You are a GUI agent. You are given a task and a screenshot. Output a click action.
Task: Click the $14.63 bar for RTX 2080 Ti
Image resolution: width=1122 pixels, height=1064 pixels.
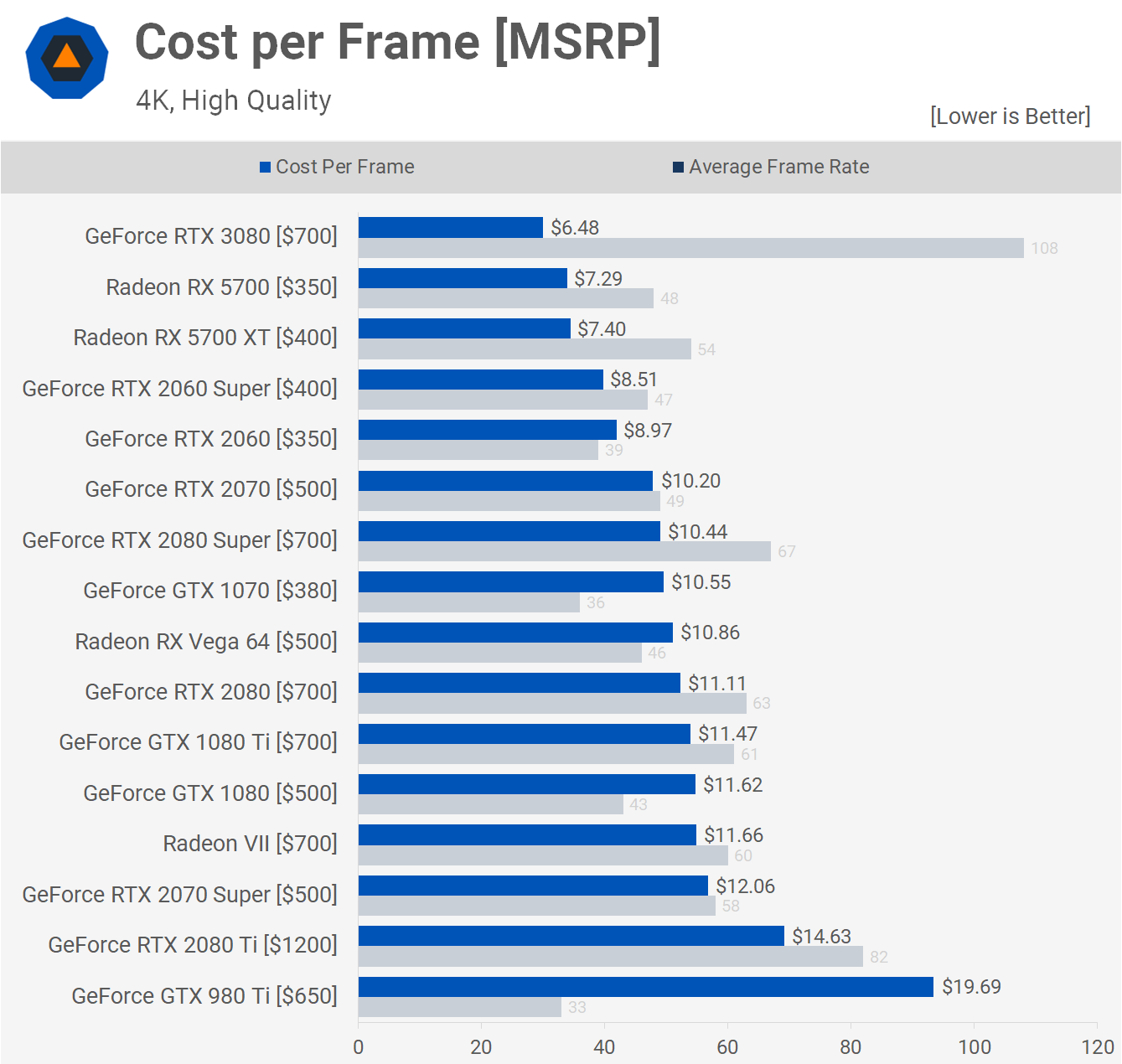(x=571, y=936)
